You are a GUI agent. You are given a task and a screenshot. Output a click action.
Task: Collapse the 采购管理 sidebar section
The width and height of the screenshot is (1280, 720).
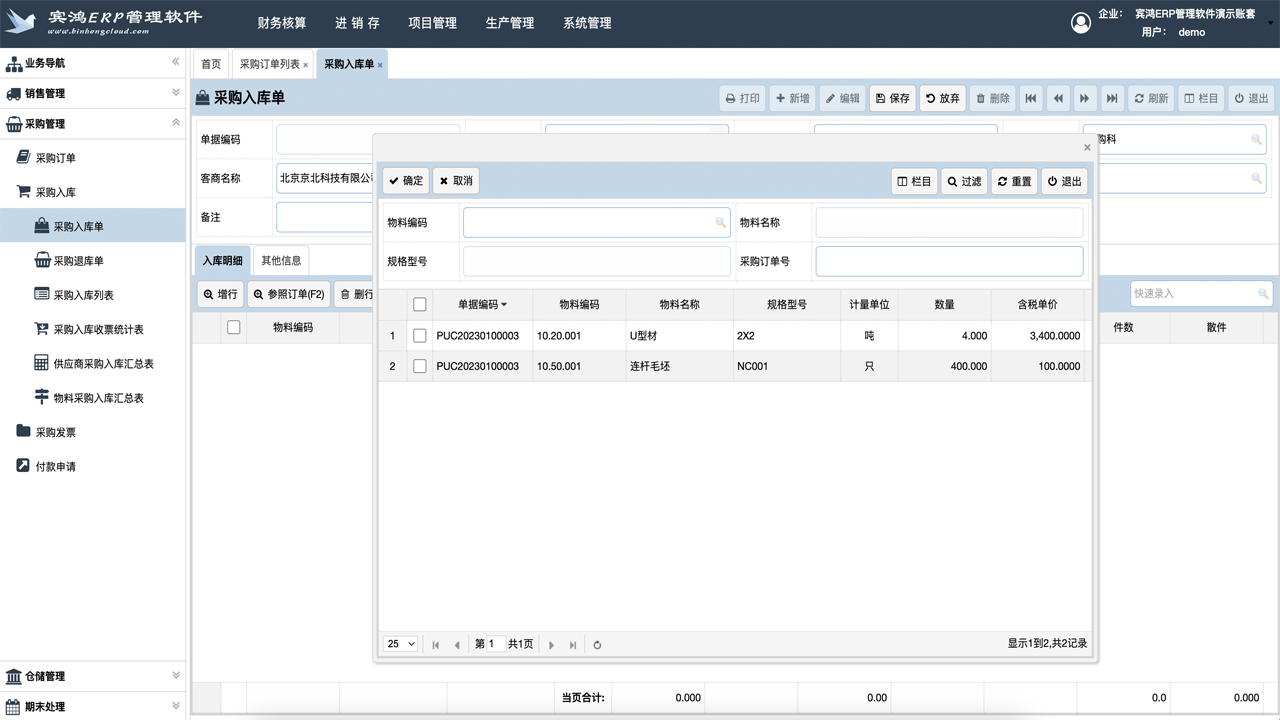click(92, 123)
